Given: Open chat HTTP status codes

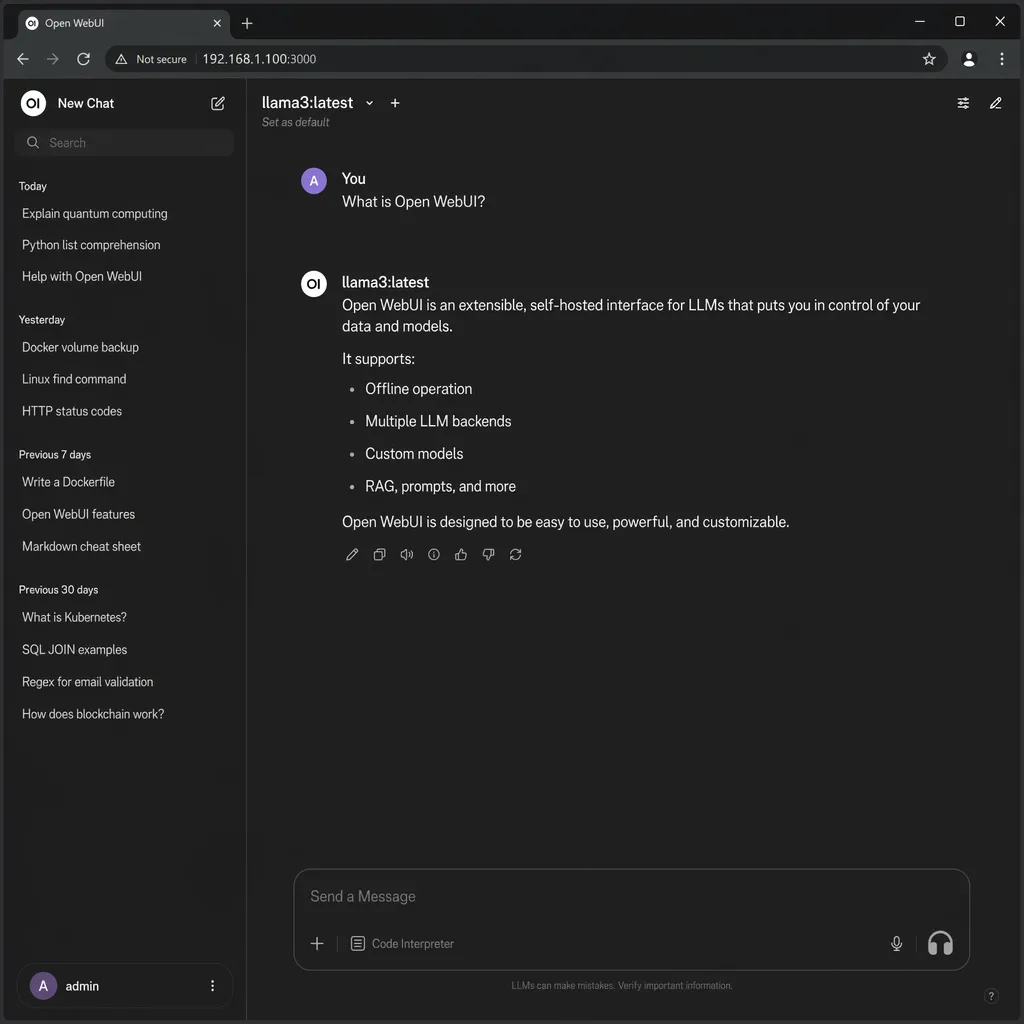Looking at the screenshot, I should pyautogui.click(x=72, y=411).
